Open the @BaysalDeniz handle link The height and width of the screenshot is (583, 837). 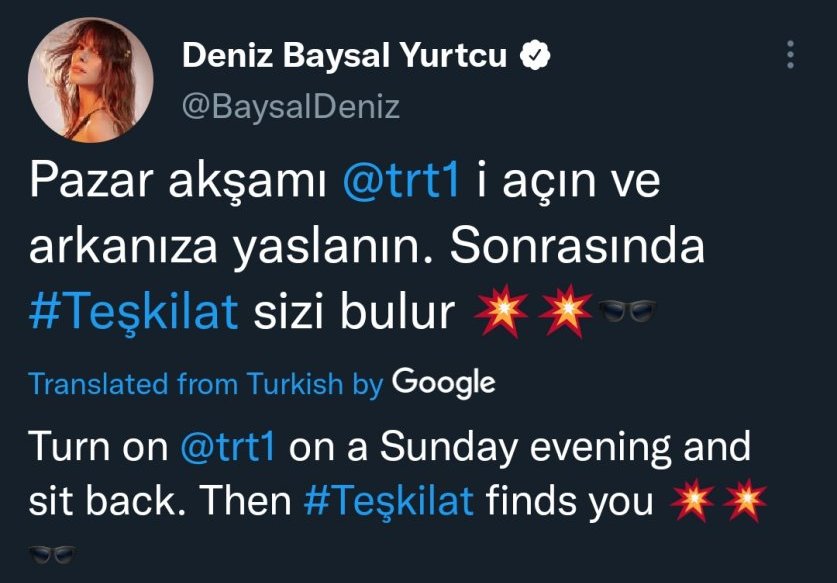291,107
